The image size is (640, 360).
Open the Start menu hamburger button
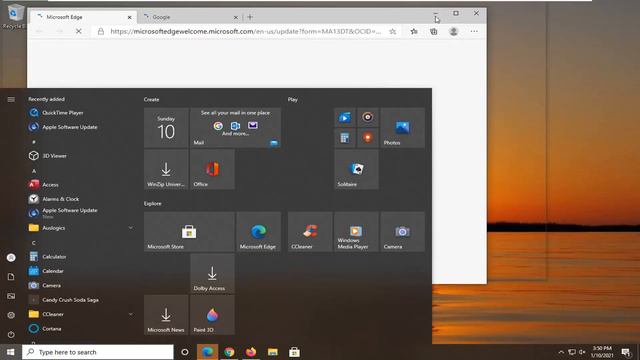pyautogui.click(x=11, y=99)
